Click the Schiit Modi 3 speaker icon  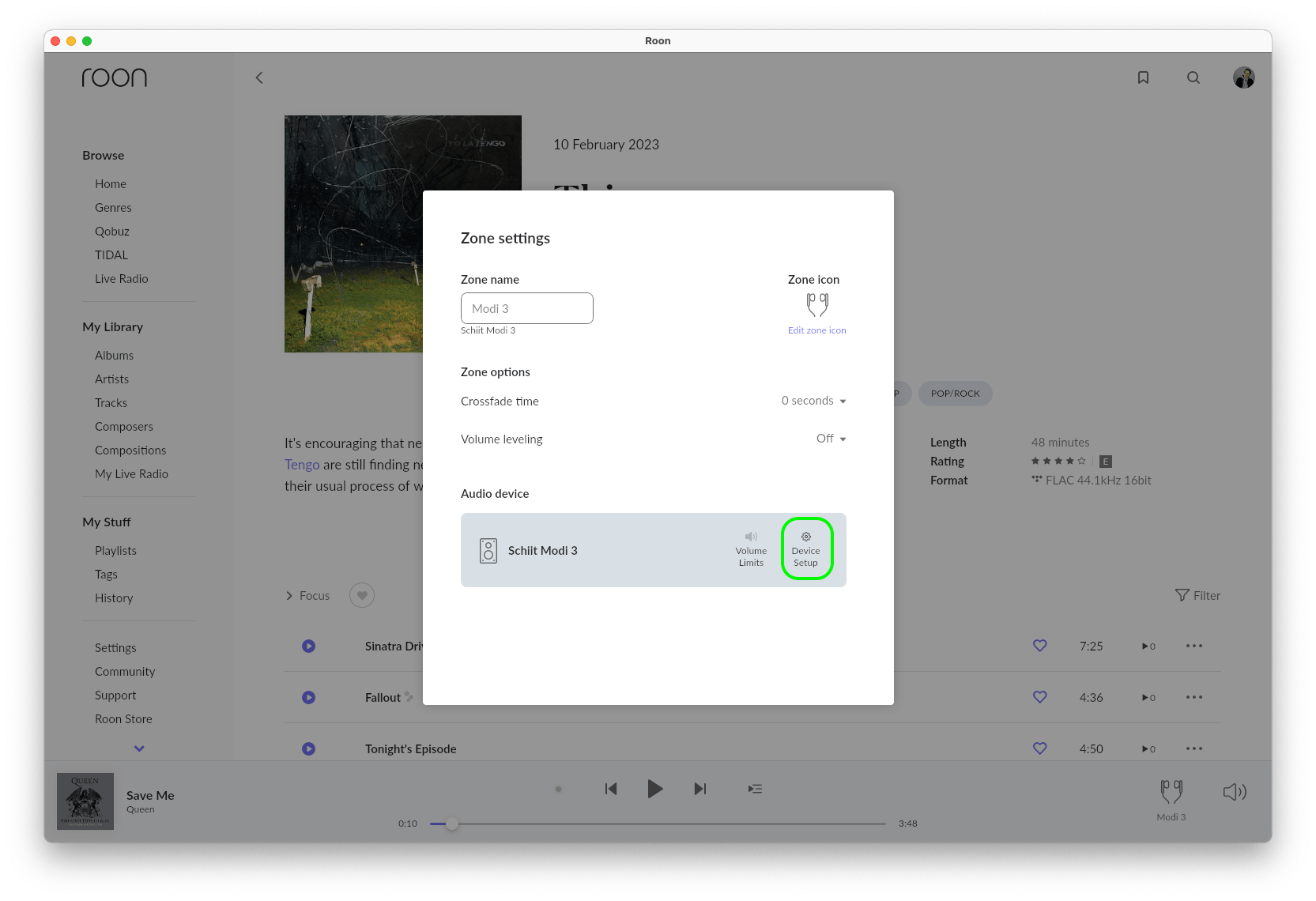pos(488,551)
